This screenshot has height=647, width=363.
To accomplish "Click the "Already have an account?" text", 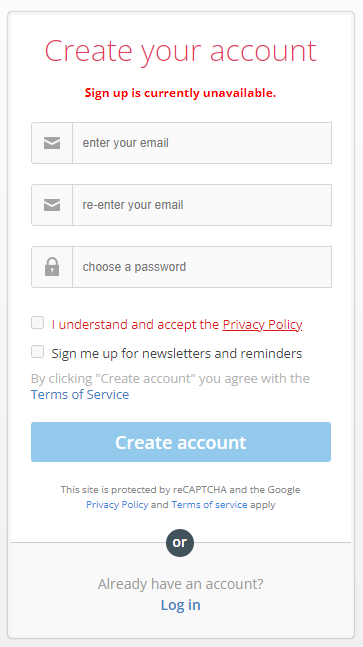I will (x=180, y=584).
